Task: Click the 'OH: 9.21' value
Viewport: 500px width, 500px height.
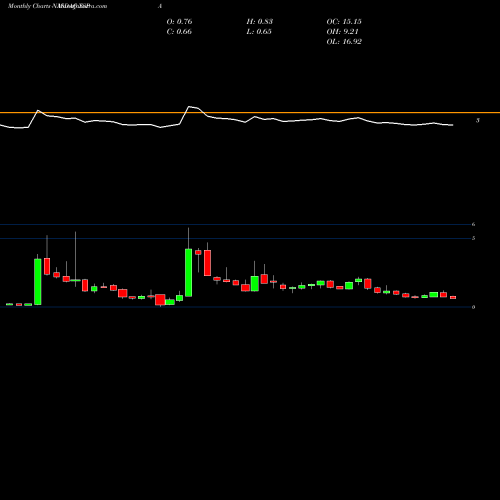Action: [x=342, y=32]
